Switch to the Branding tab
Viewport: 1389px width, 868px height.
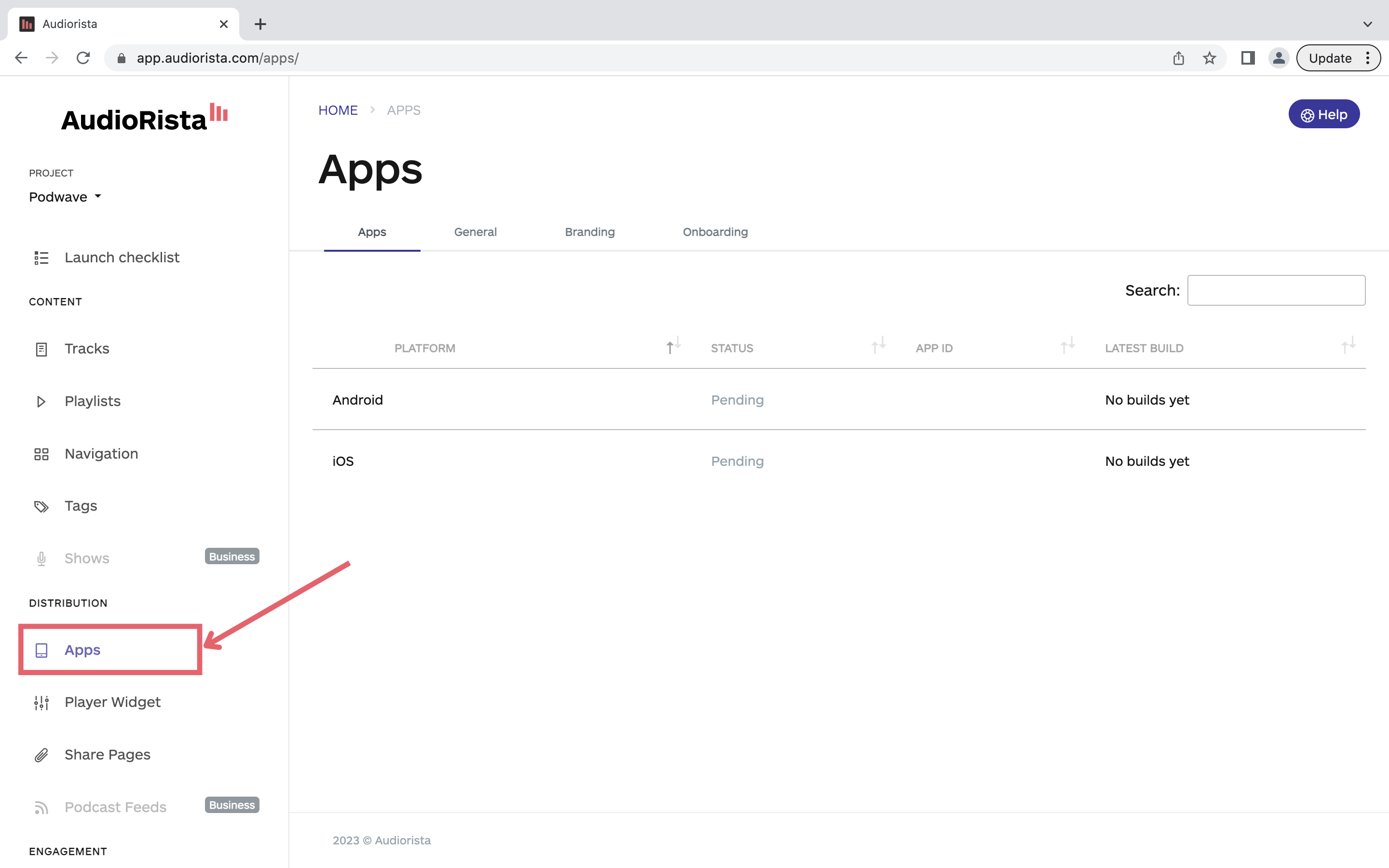(x=589, y=232)
